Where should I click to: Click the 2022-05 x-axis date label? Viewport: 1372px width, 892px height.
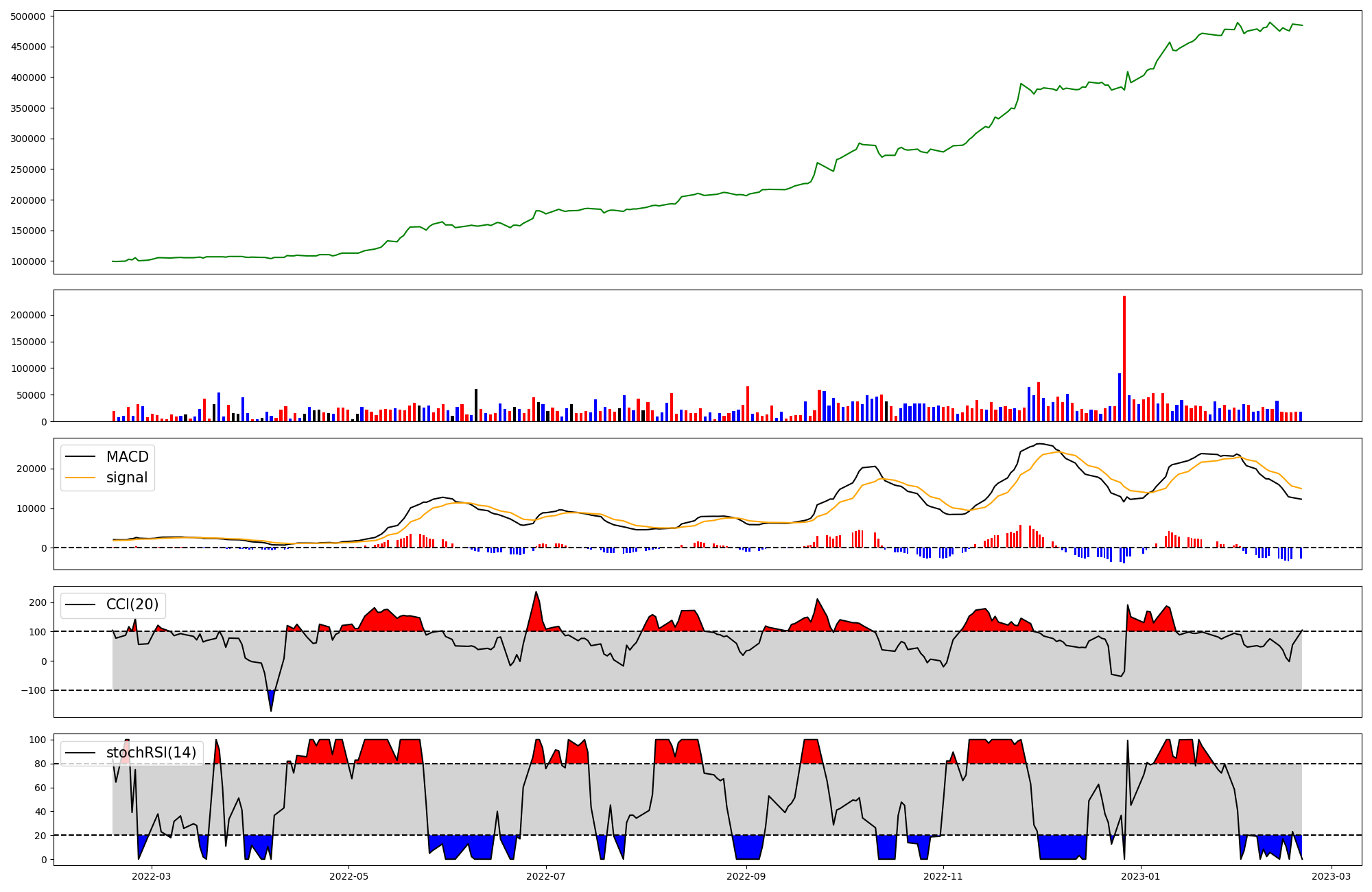click(348, 876)
